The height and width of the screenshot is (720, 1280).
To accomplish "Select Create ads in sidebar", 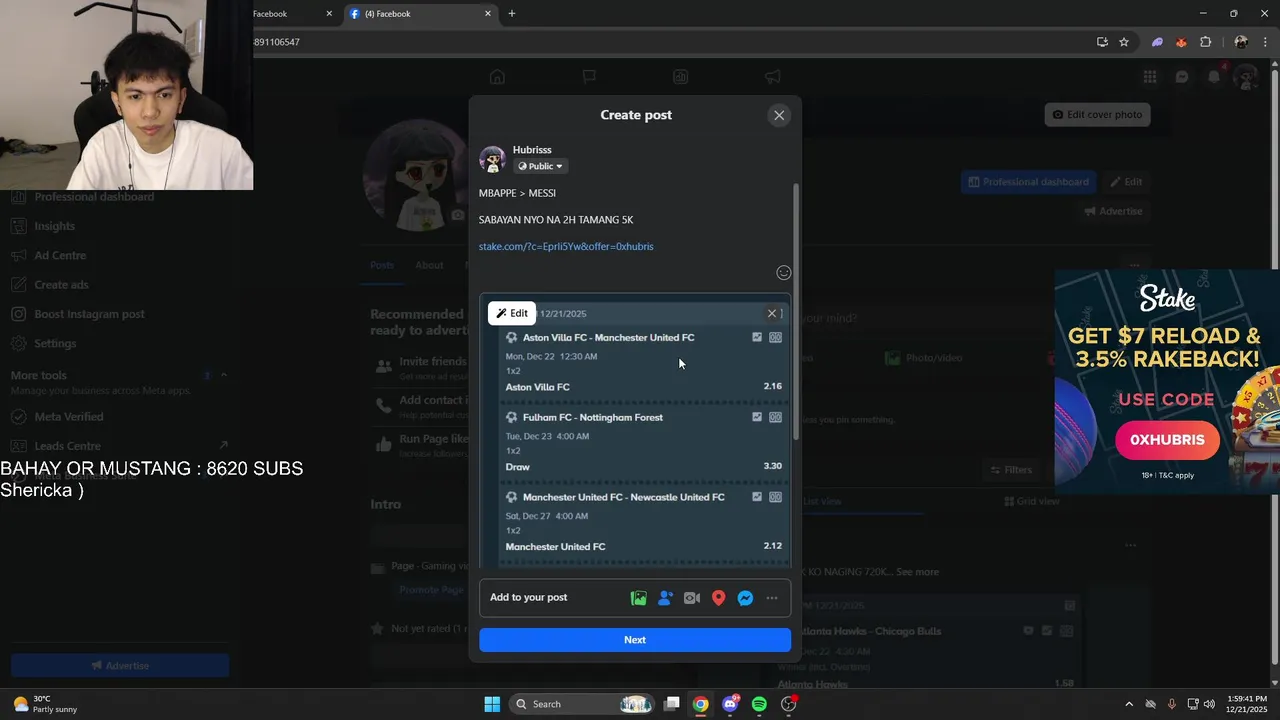I will (x=61, y=285).
